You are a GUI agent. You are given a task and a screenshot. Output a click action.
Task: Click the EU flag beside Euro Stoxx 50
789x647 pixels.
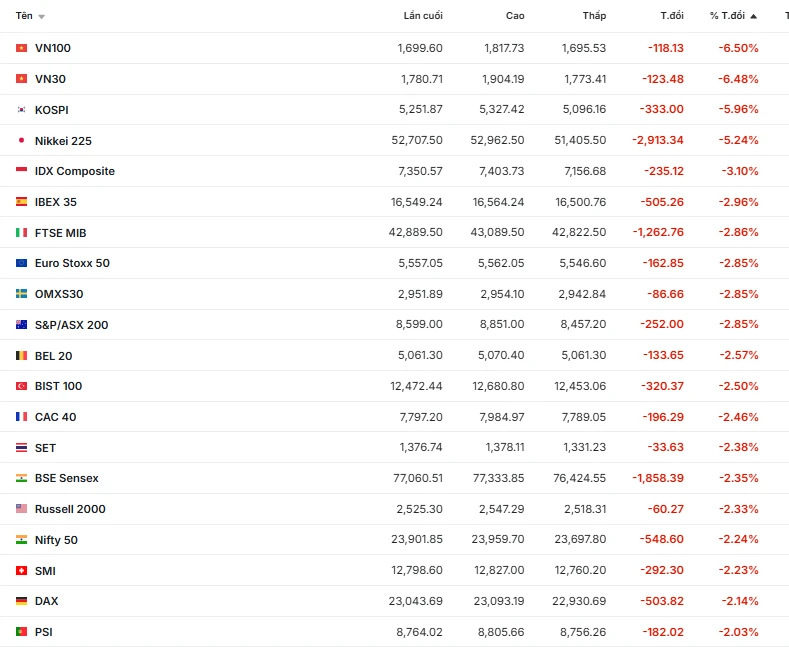(x=21, y=264)
